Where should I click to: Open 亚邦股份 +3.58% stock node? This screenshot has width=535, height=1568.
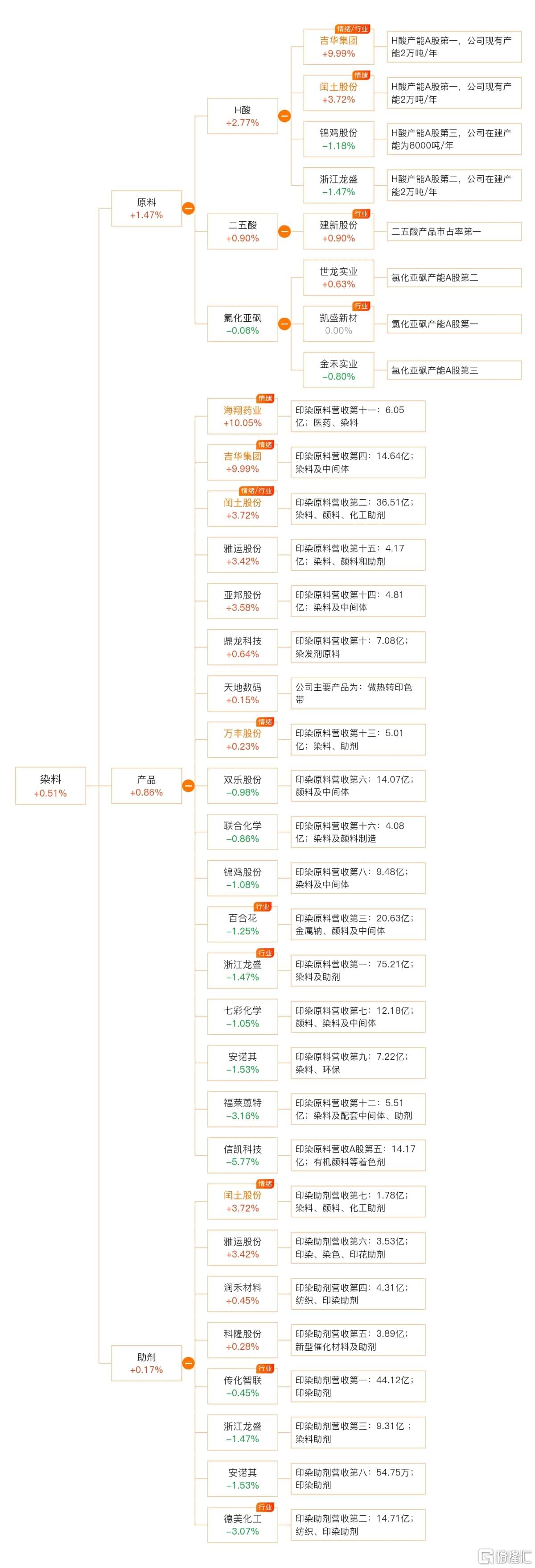[x=243, y=601]
